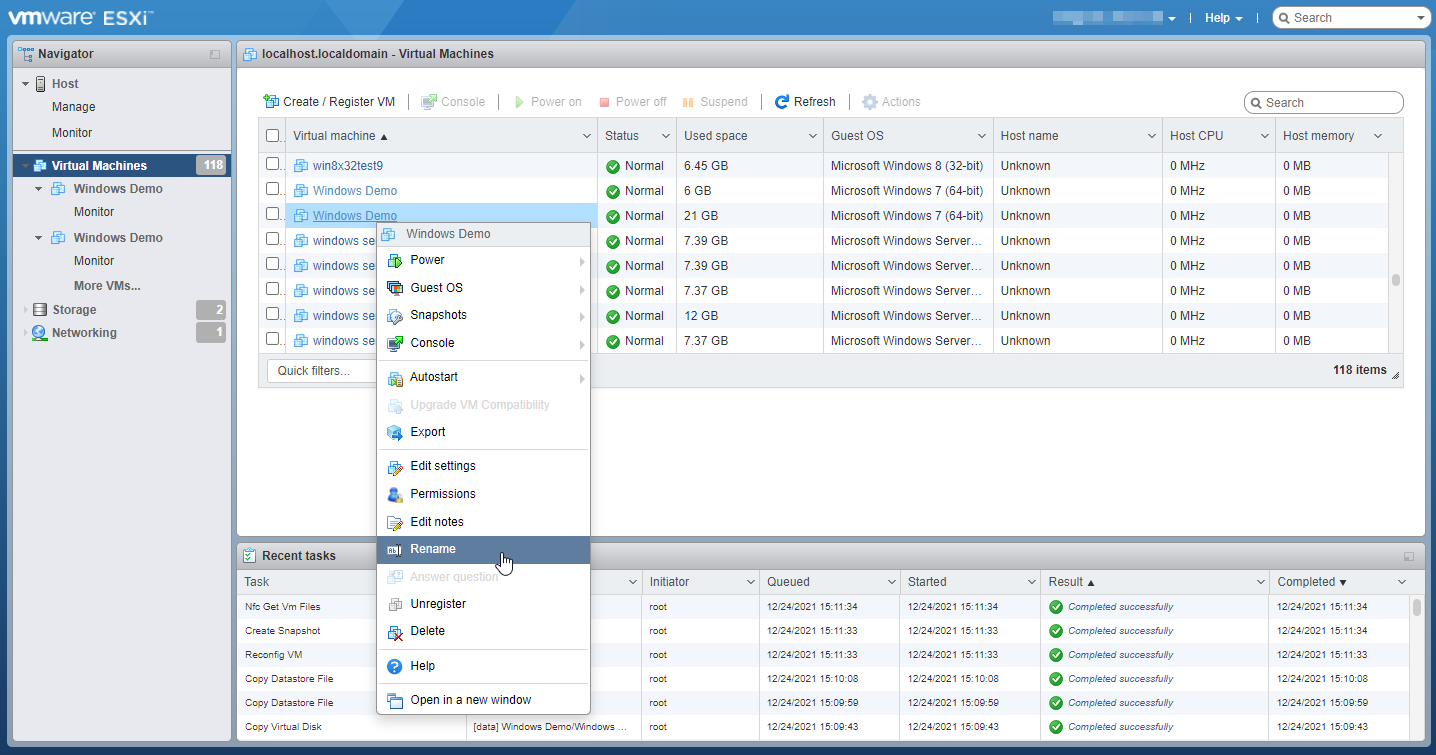Image resolution: width=1436 pixels, height=755 pixels.
Task: Select Edit settings in the context menu
Action: [443, 466]
